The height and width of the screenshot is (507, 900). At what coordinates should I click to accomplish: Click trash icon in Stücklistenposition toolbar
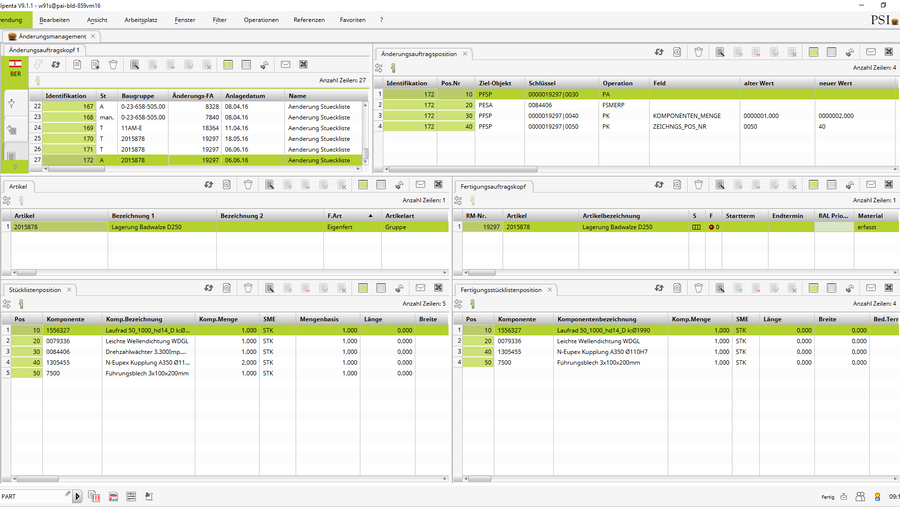pyautogui.click(x=248, y=288)
